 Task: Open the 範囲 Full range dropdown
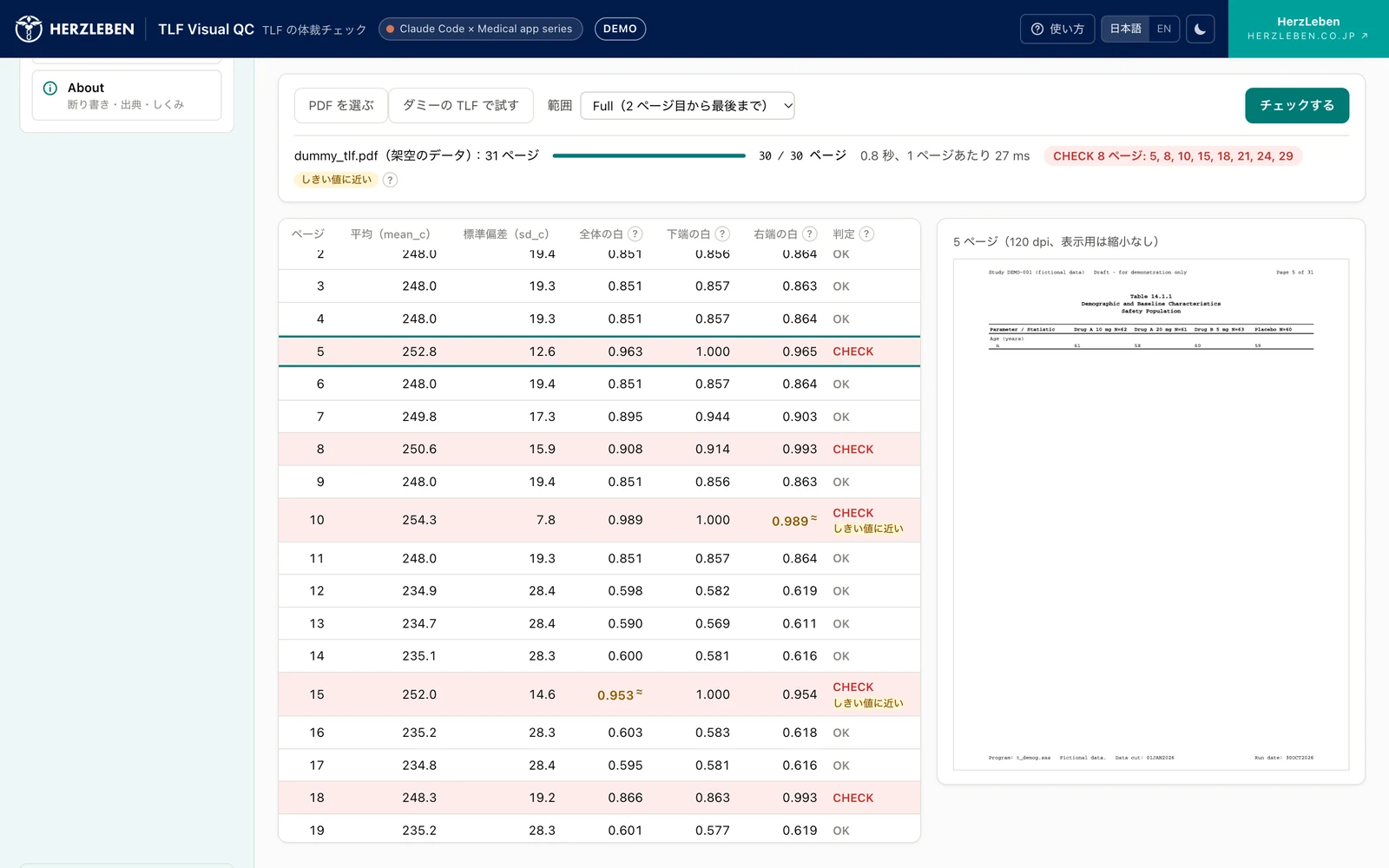(688, 106)
